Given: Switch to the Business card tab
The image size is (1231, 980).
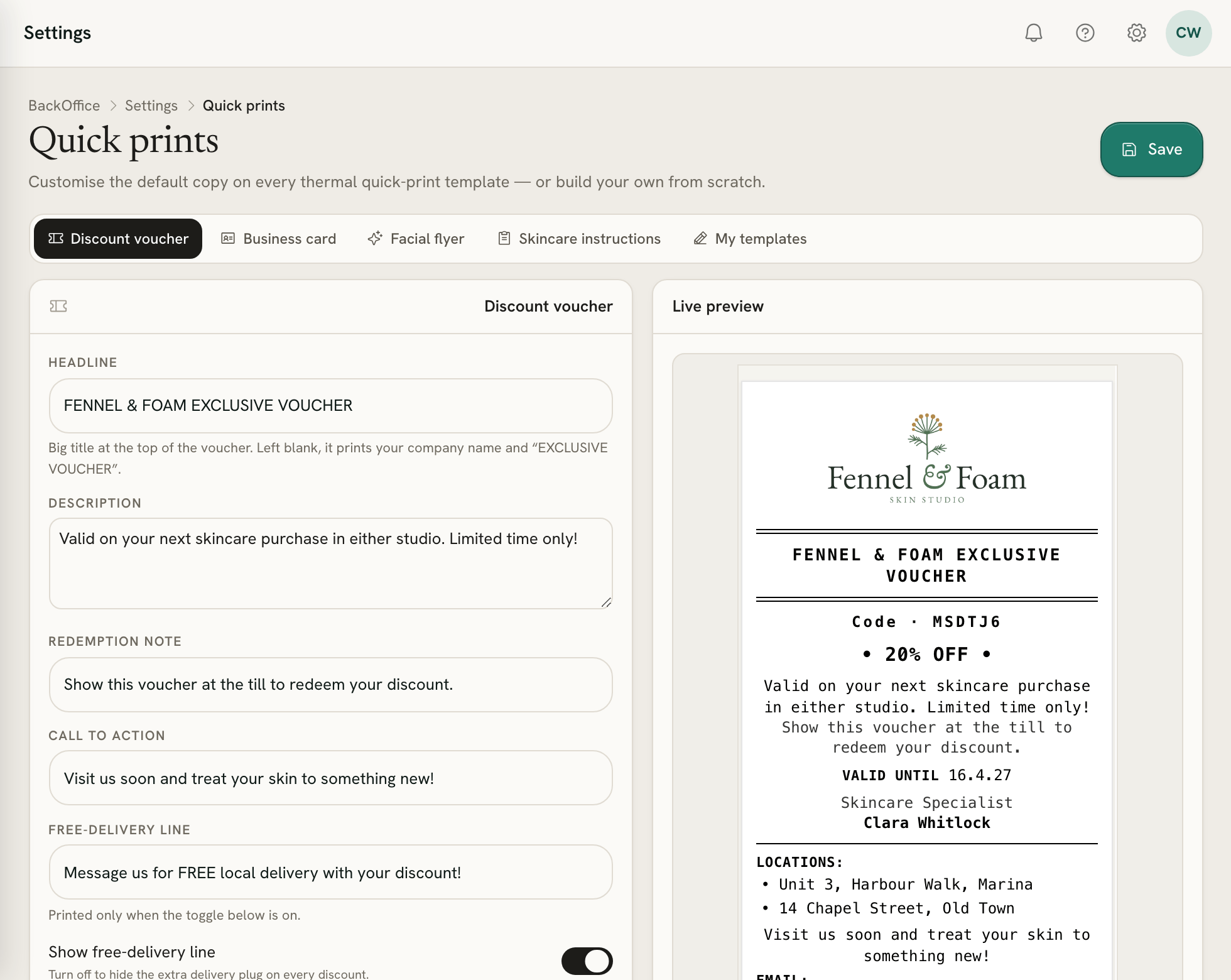Looking at the screenshot, I should pyautogui.click(x=279, y=239).
